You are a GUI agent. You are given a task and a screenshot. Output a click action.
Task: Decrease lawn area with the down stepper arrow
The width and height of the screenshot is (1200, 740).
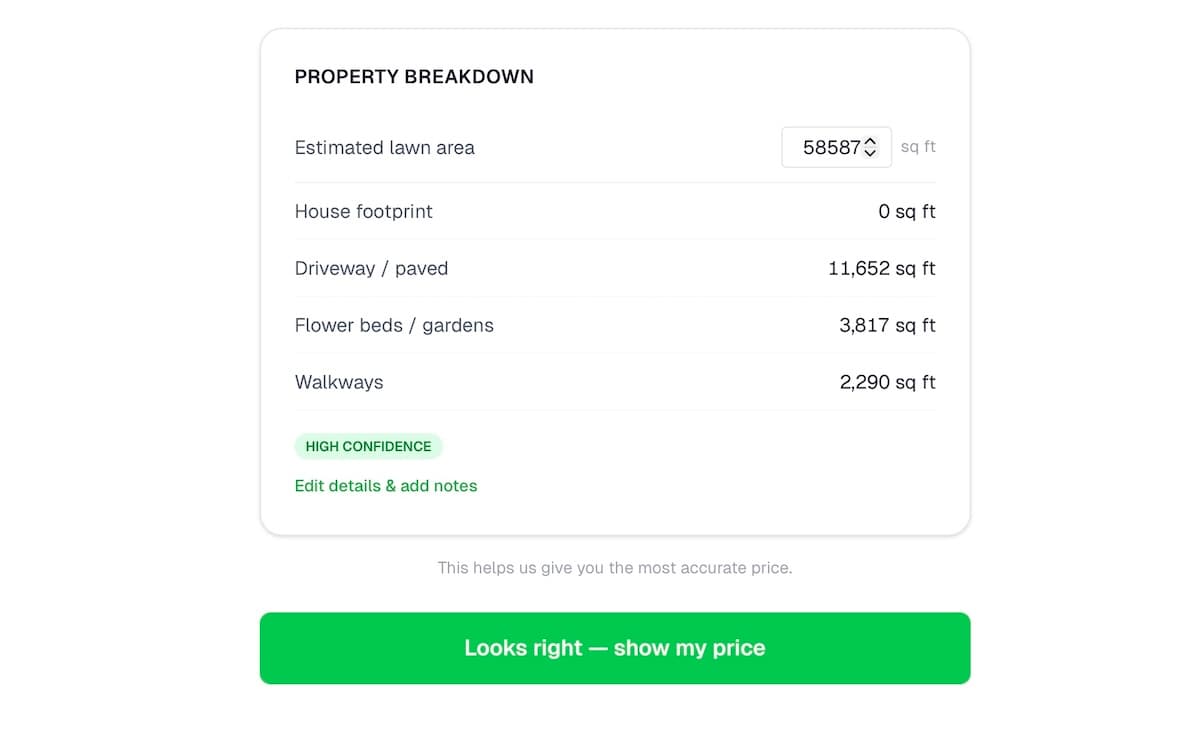click(870, 153)
